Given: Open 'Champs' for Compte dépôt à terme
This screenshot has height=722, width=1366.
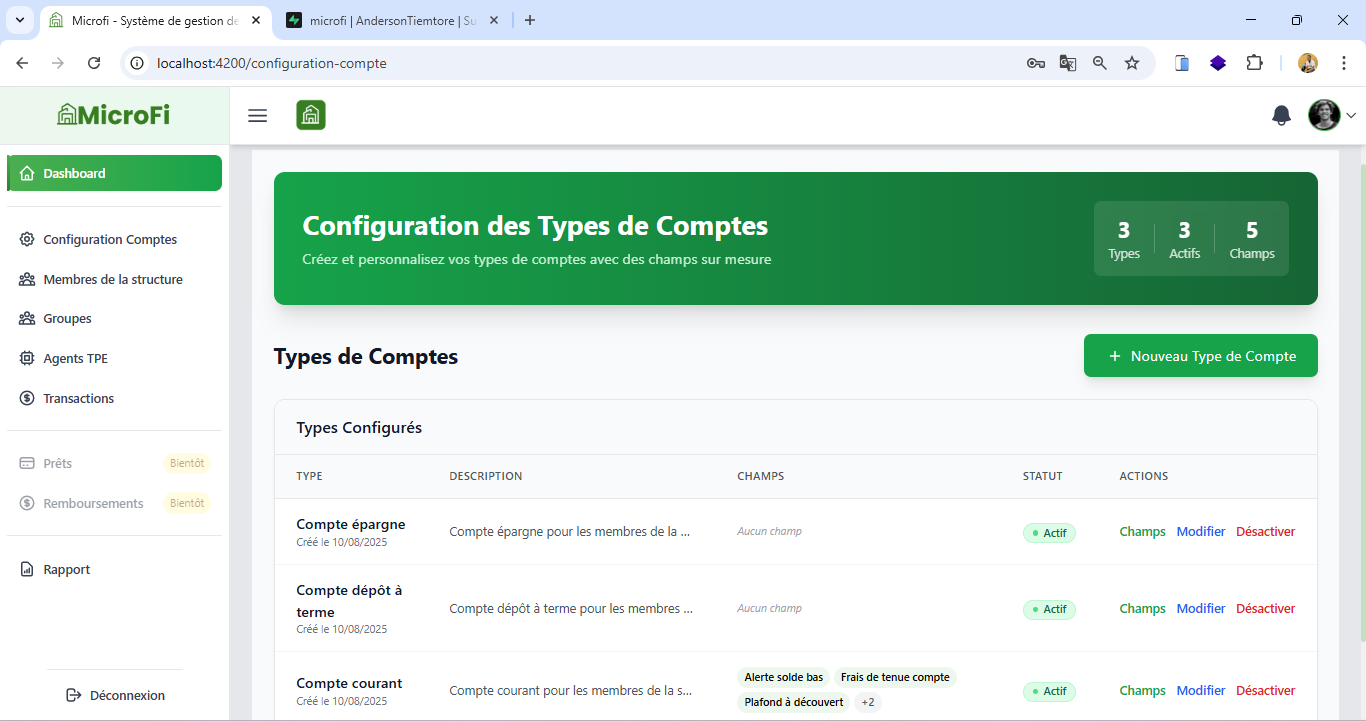Looking at the screenshot, I should 1142,608.
